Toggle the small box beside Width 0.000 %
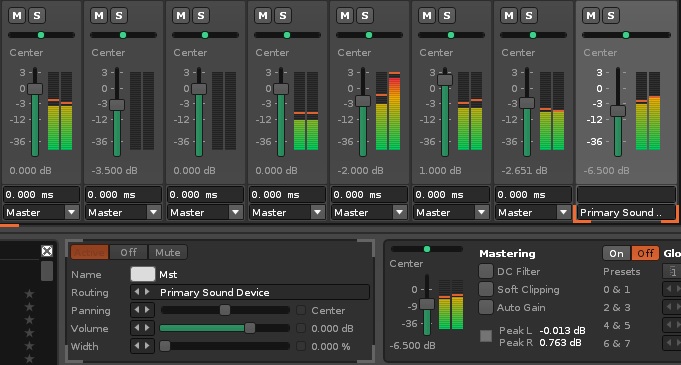Screen dimensions: 681x365 tap(301, 346)
